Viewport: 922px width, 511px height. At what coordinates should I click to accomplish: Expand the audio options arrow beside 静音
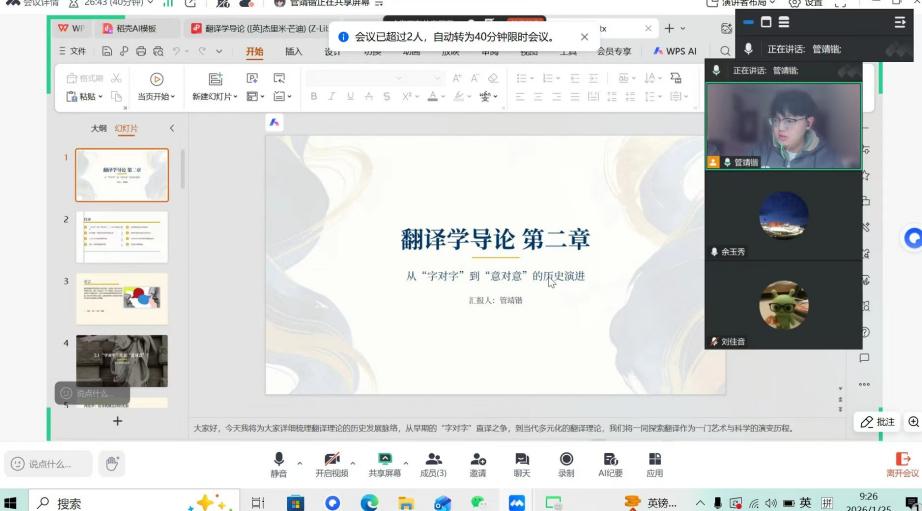pos(301,462)
